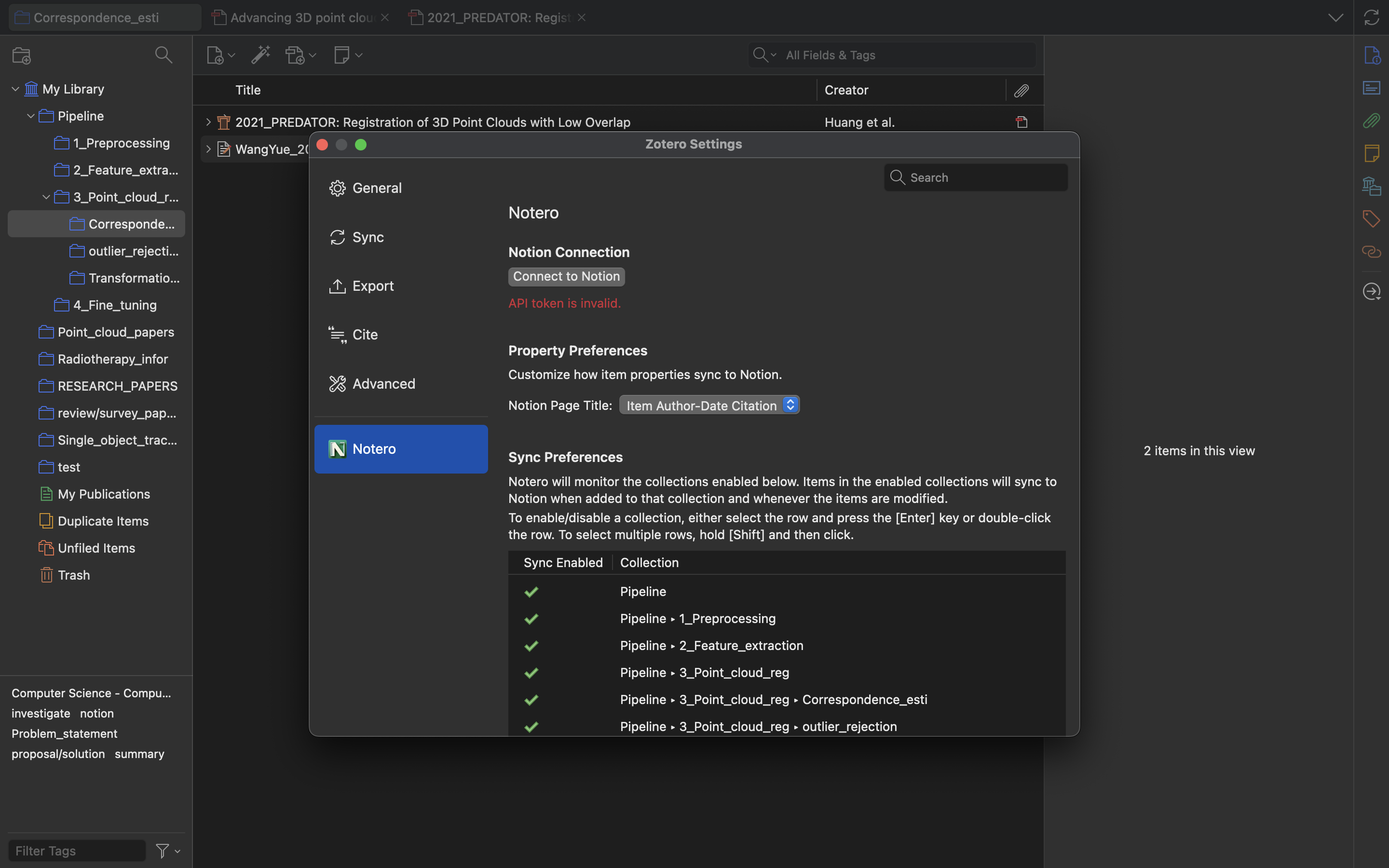Select the Point_cloud_papers collection
This screenshot has width=1389, height=868.
click(x=115, y=332)
